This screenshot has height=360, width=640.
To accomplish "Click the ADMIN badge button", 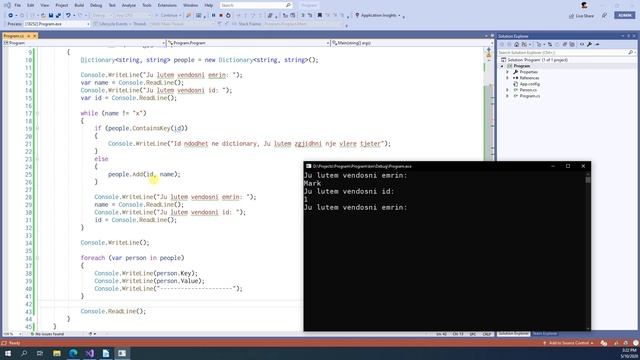I will (x=624, y=15).
